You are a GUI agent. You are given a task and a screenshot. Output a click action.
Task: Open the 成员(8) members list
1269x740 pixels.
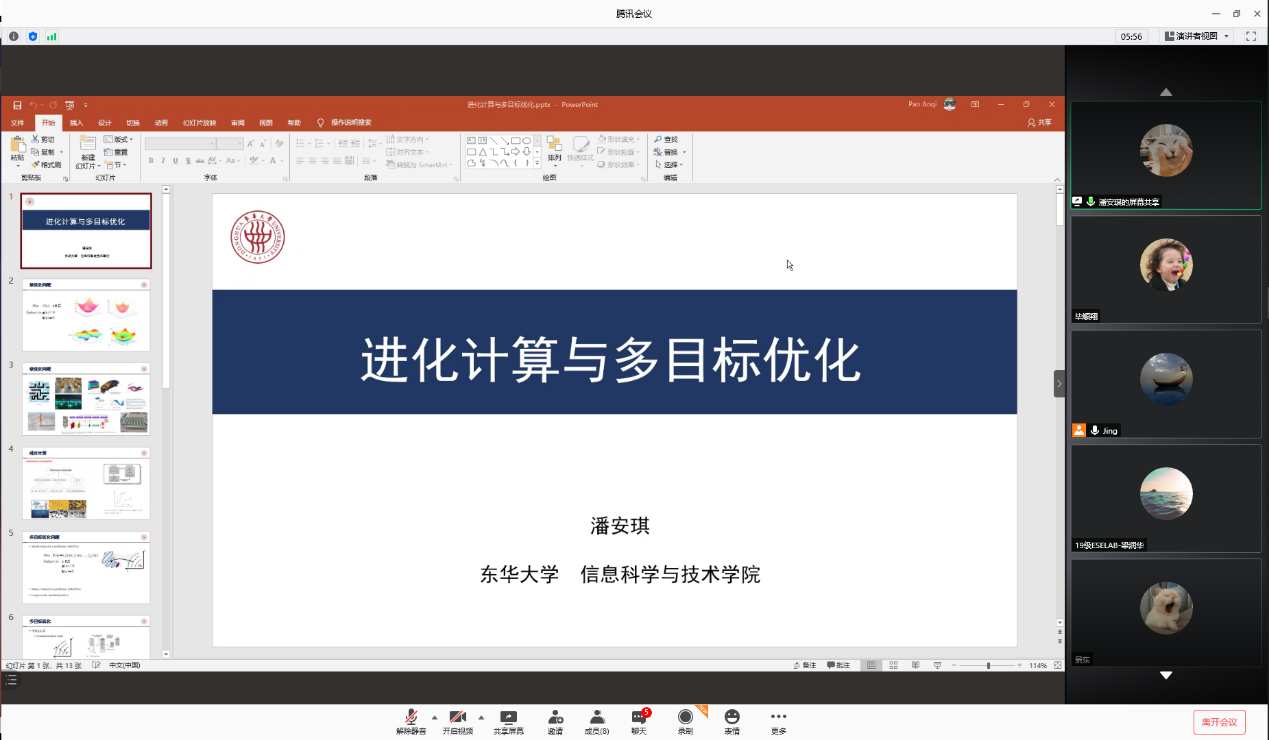(x=597, y=718)
